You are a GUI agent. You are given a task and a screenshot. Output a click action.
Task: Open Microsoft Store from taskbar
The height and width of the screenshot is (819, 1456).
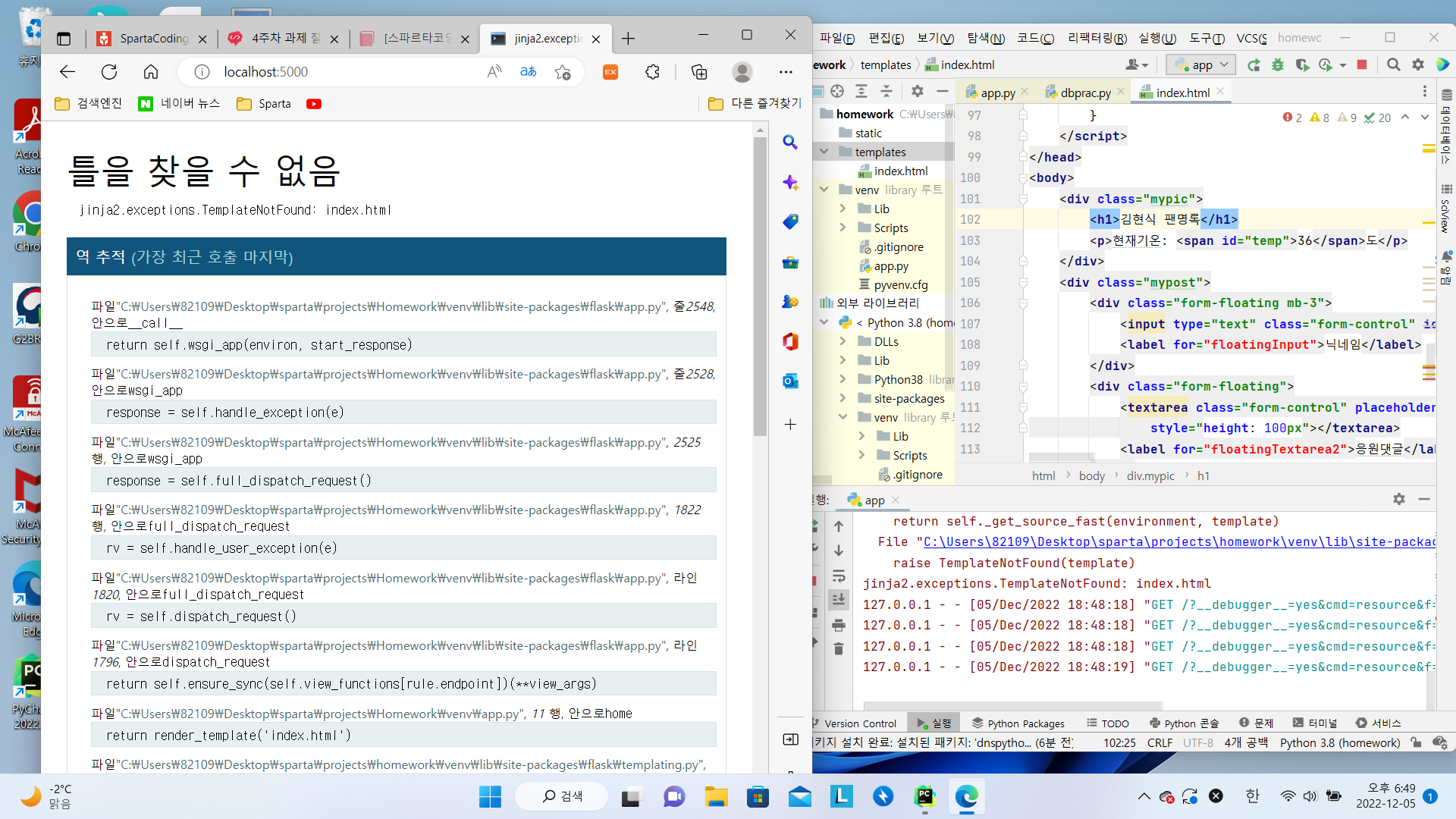[758, 796]
